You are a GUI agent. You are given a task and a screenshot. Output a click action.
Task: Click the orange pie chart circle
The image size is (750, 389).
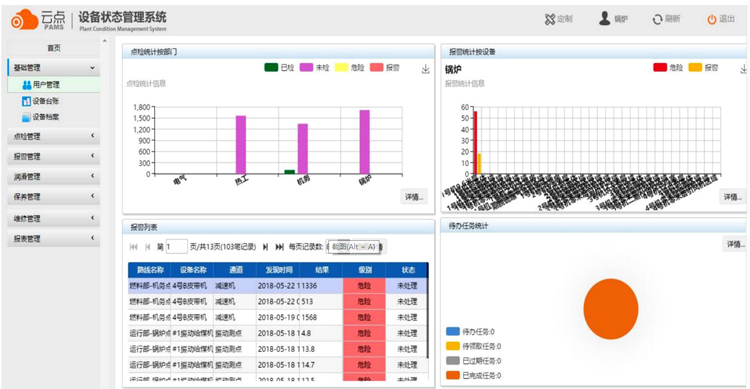(611, 309)
